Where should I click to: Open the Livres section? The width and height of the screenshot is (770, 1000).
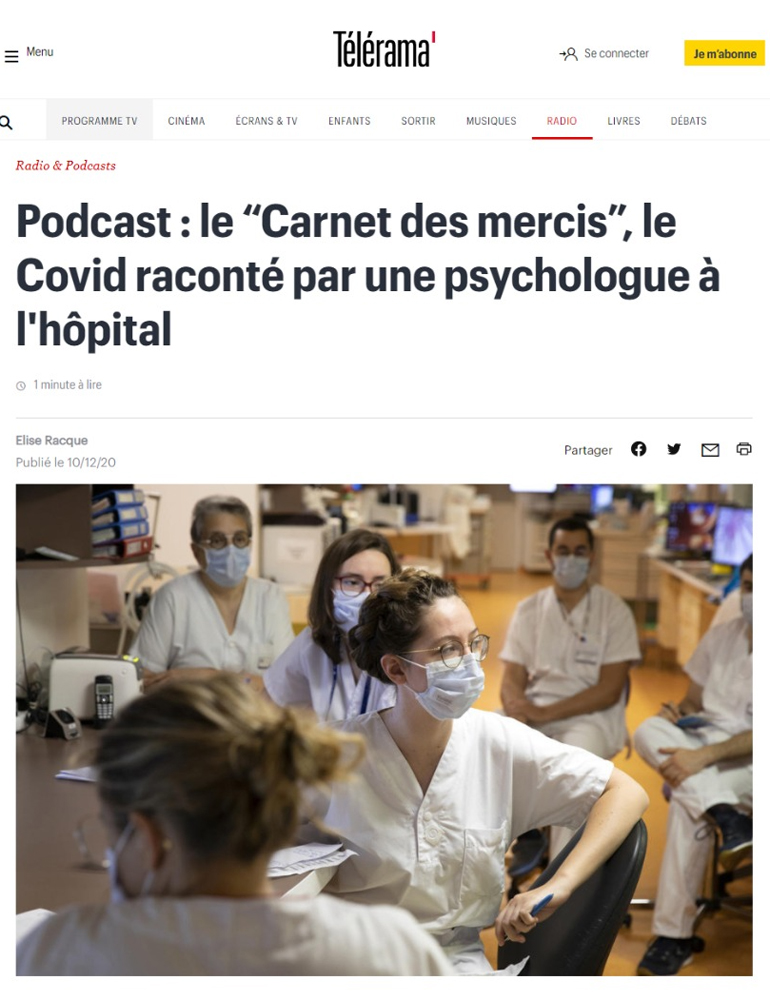(x=624, y=121)
